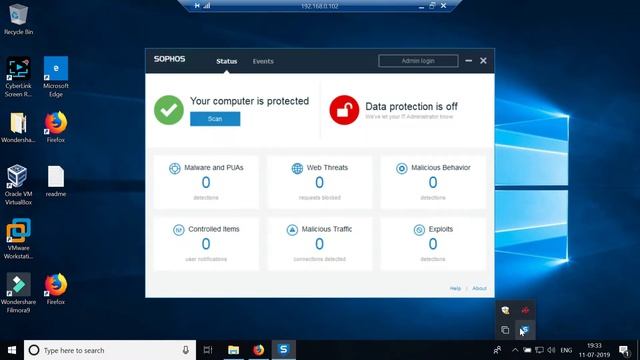
Task: Click the Web Threats requests blocked count
Action: 319,182
